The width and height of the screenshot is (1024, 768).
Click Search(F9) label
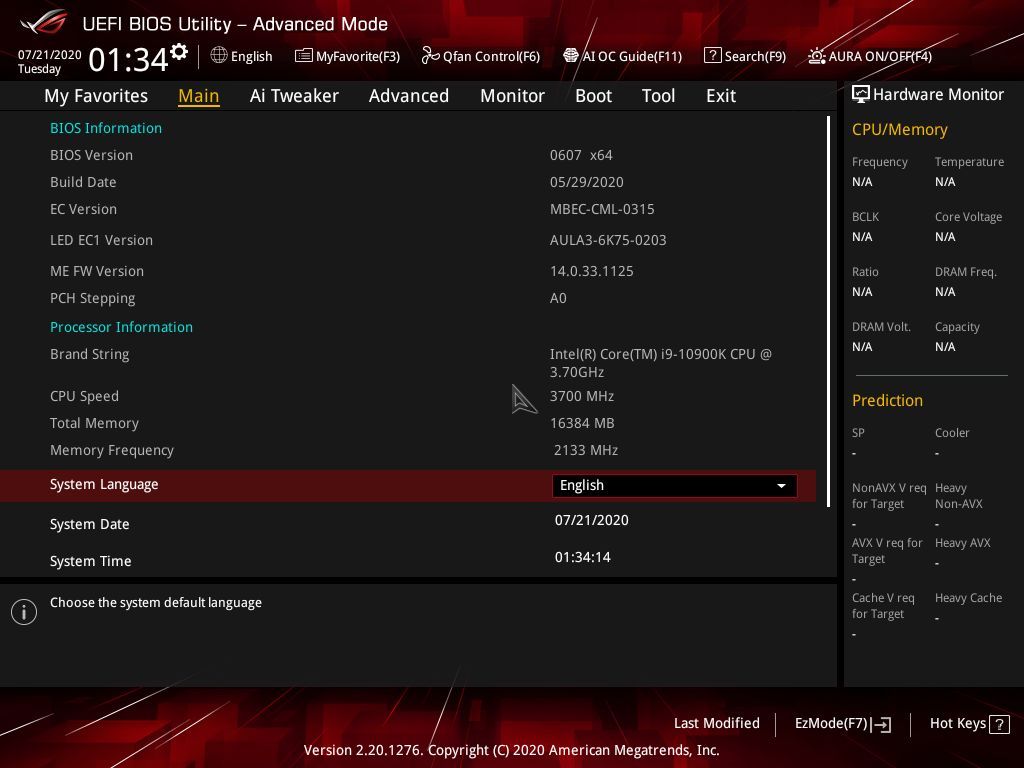[x=755, y=56]
